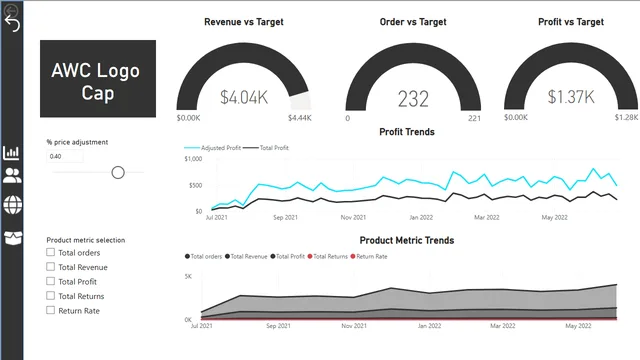Image resolution: width=640 pixels, height=360 pixels.
Task: Click the % price adjustment label
Action: coord(77,142)
